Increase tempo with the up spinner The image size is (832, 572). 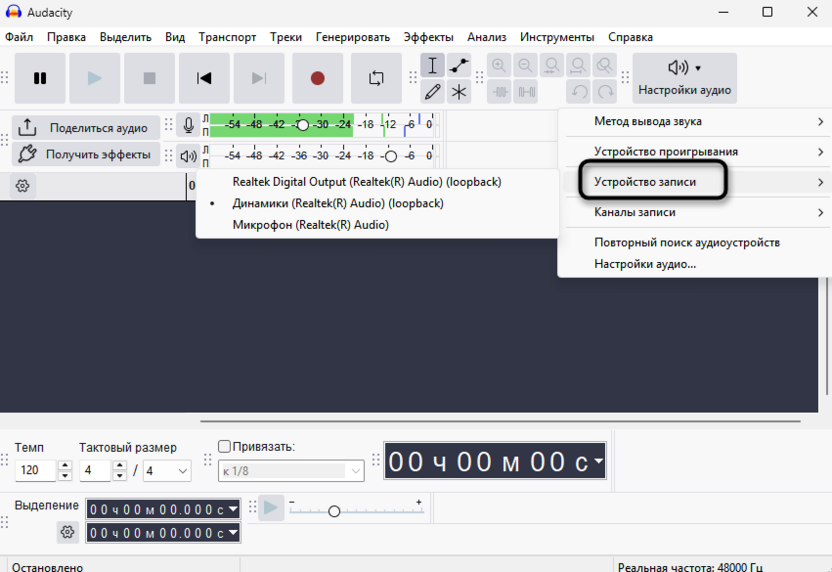65,465
